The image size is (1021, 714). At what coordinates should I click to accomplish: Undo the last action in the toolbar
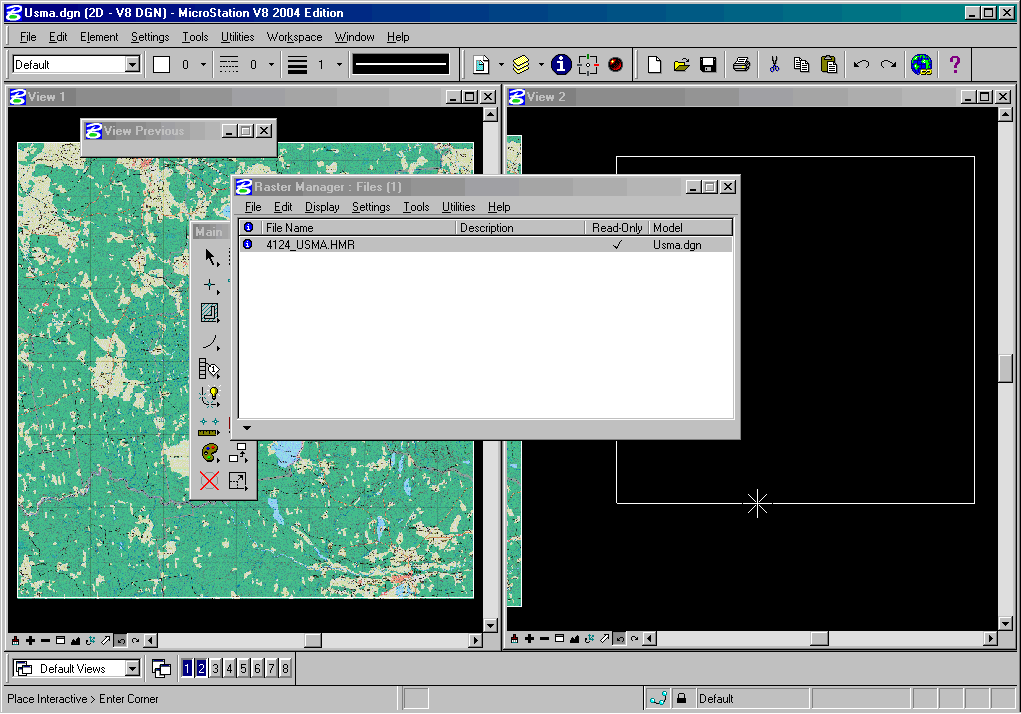click(861, 64)
